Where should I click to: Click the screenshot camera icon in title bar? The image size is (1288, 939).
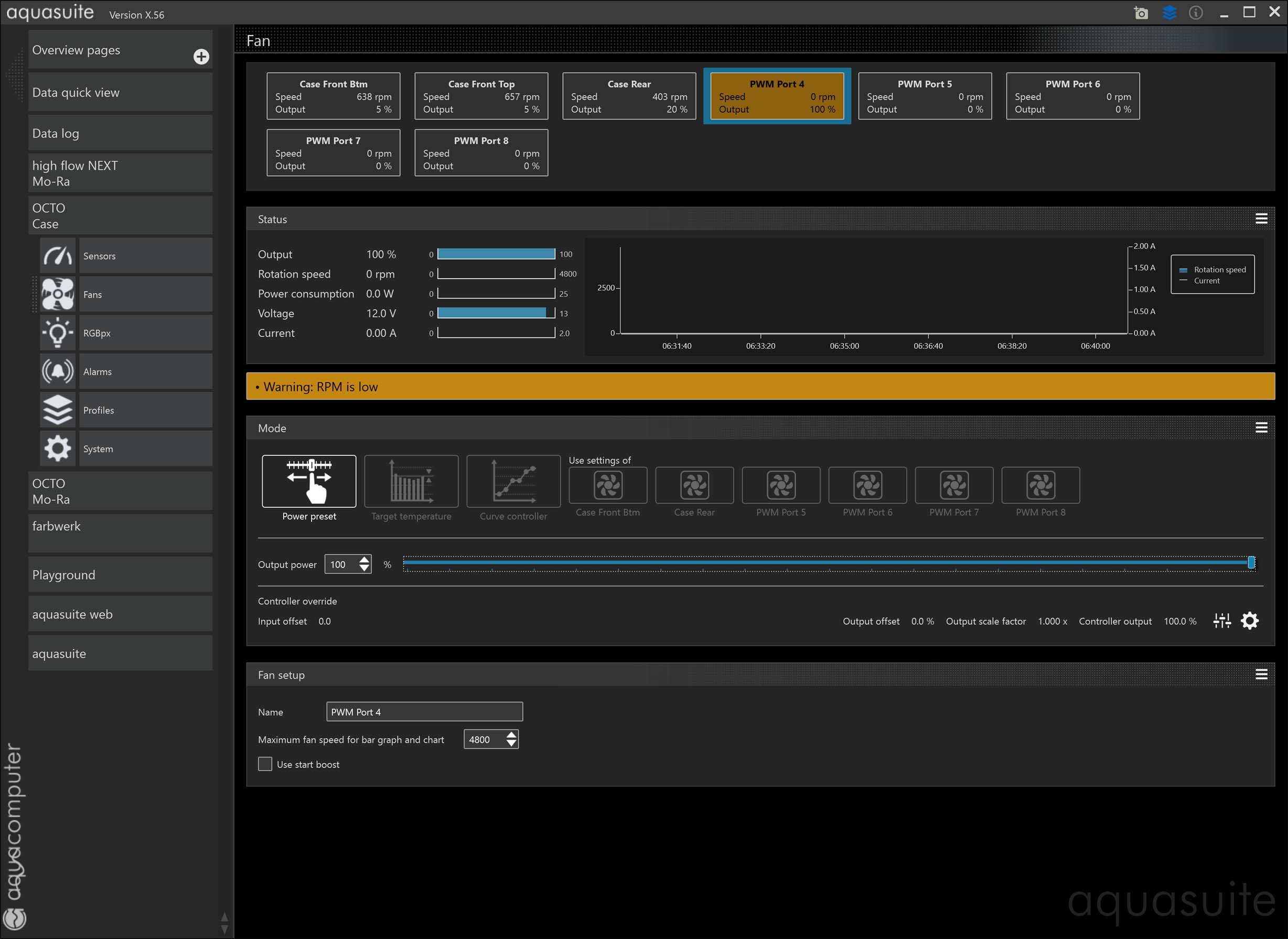[x=1140, y=13]
